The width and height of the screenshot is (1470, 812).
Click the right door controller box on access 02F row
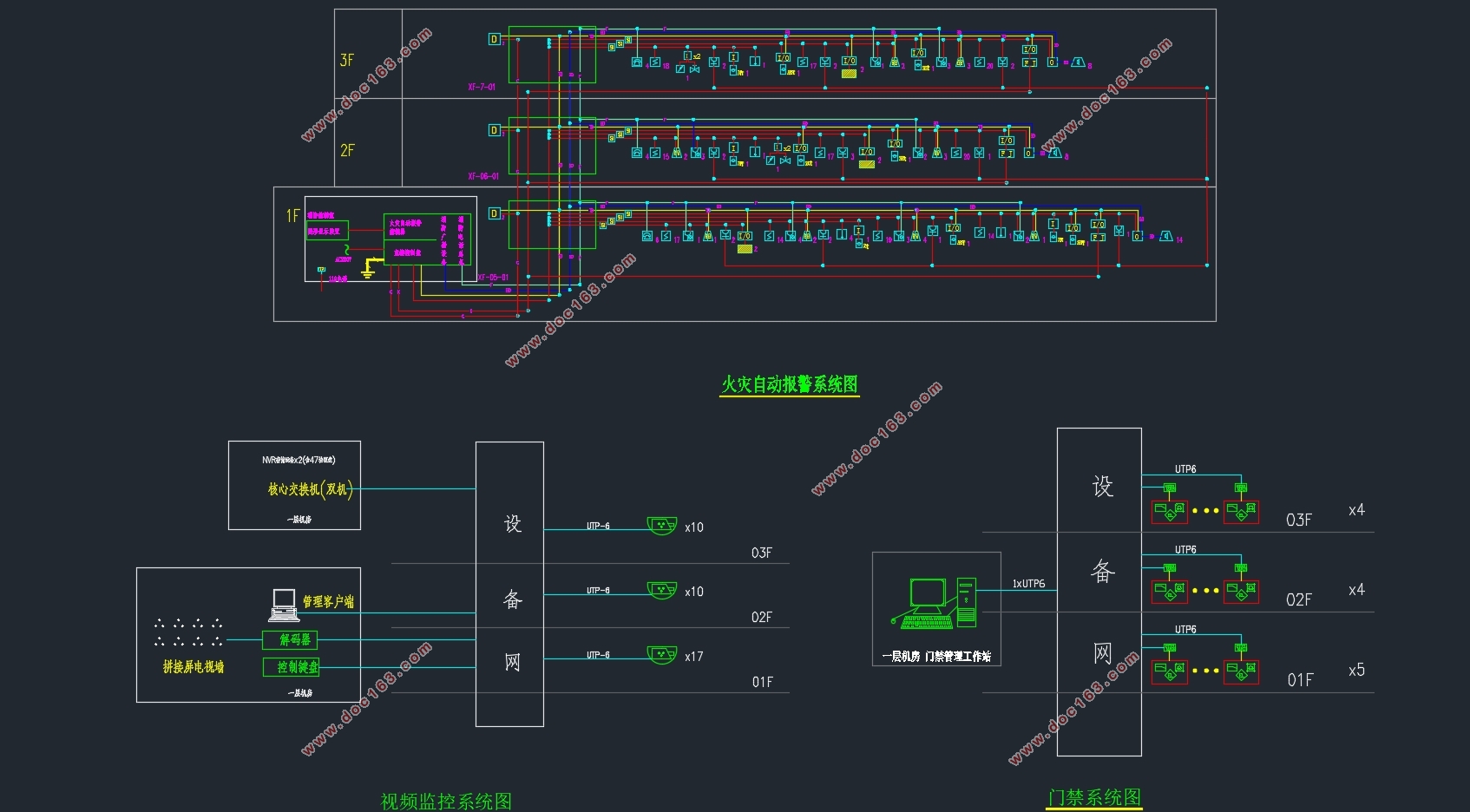pyautogui.click(x=1241, y=592)
